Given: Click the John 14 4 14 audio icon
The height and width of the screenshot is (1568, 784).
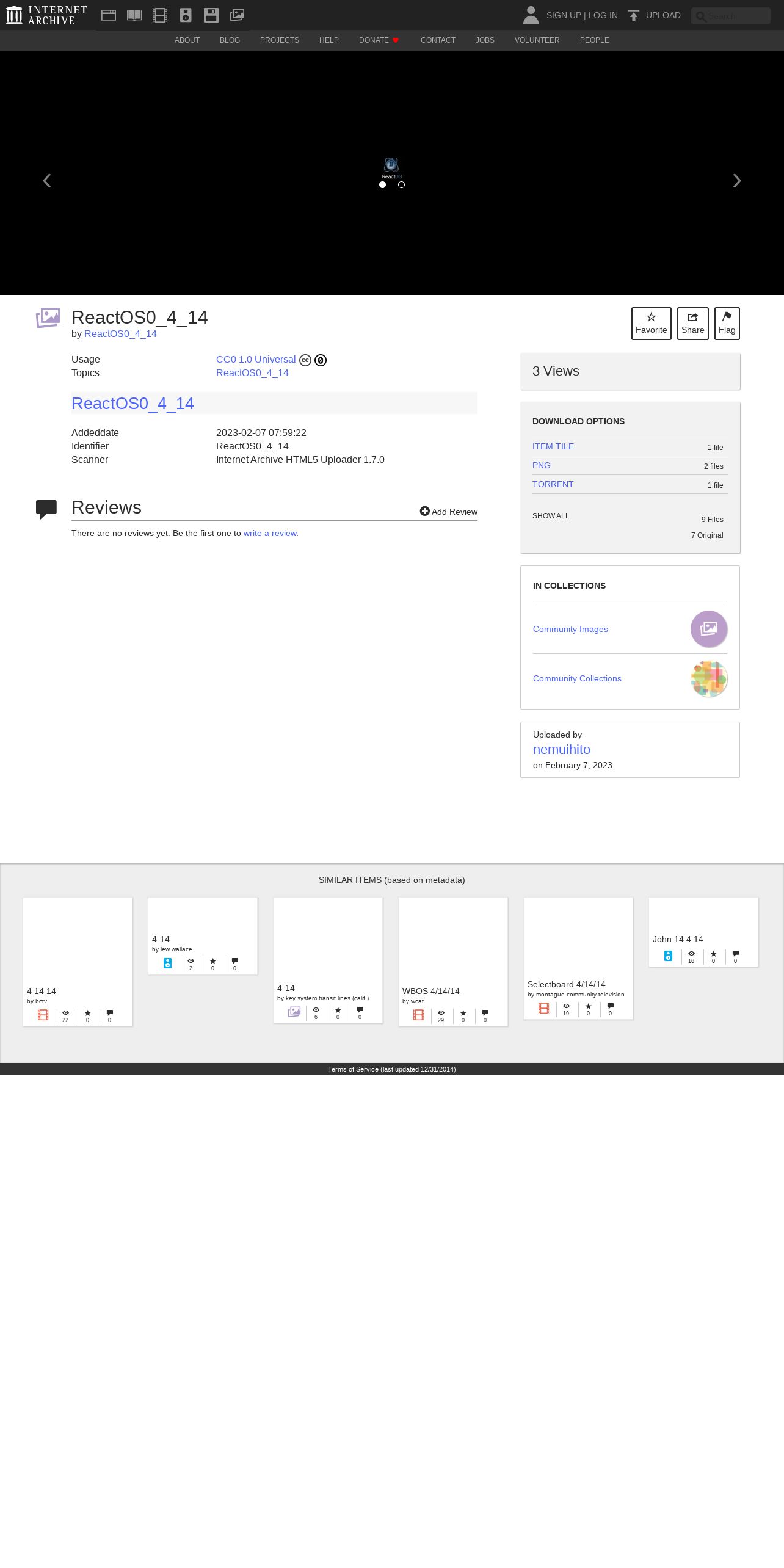Looking at the screenshot, I should [668, 956].
